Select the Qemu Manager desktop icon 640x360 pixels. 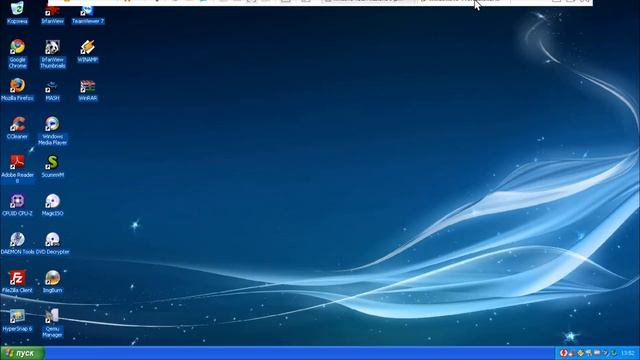[52, 323]
